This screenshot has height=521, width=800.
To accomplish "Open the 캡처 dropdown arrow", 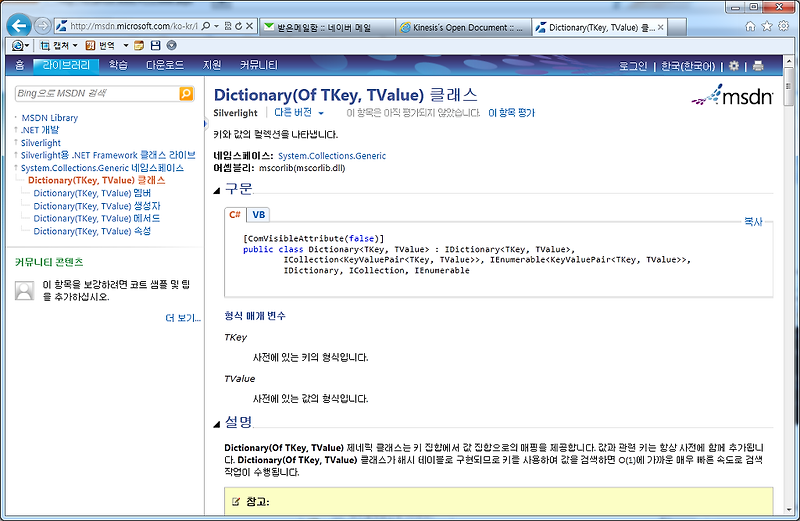I will pyautogui.click(x=75, y=45).
